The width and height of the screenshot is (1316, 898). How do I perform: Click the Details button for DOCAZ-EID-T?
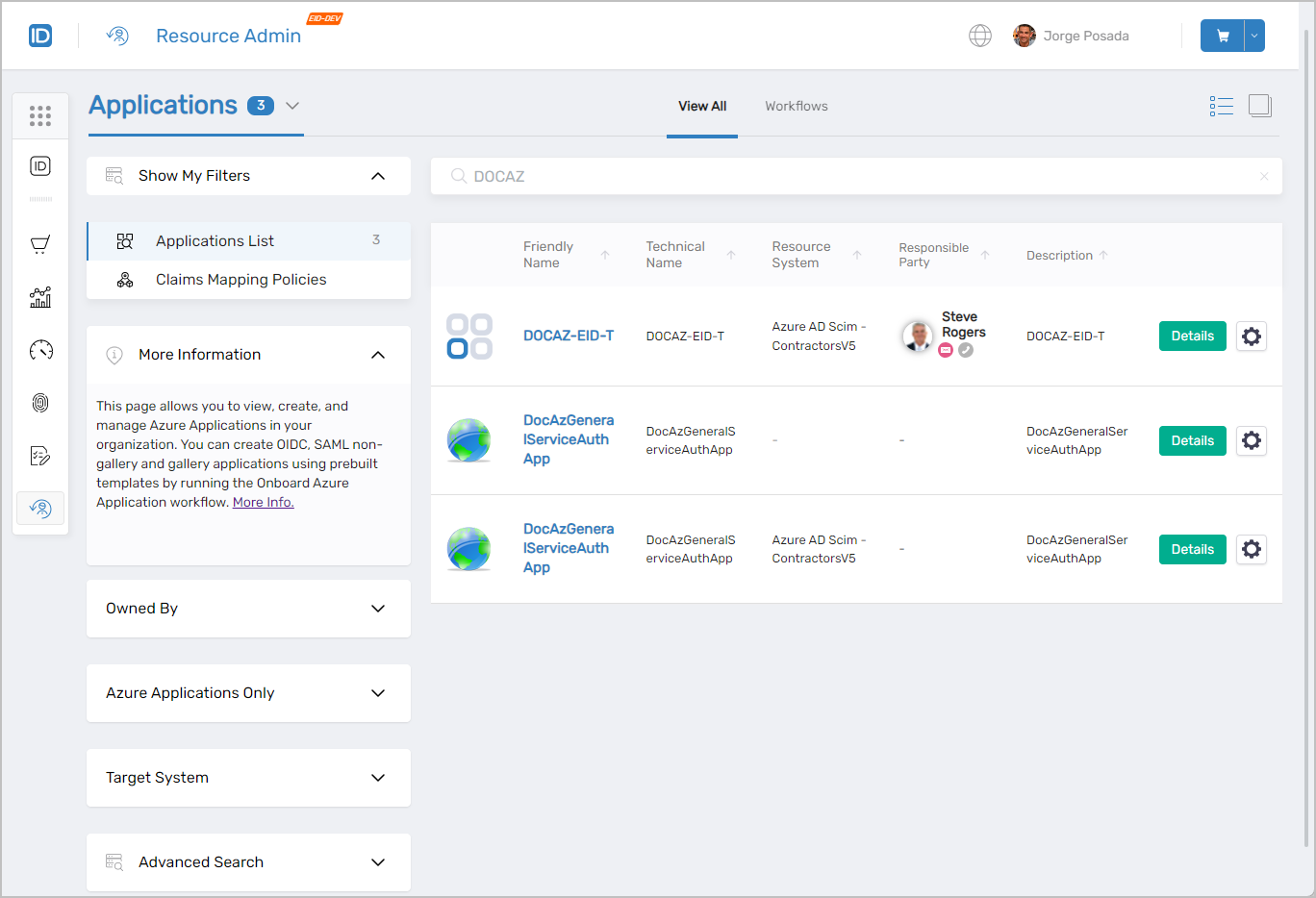1192,336
